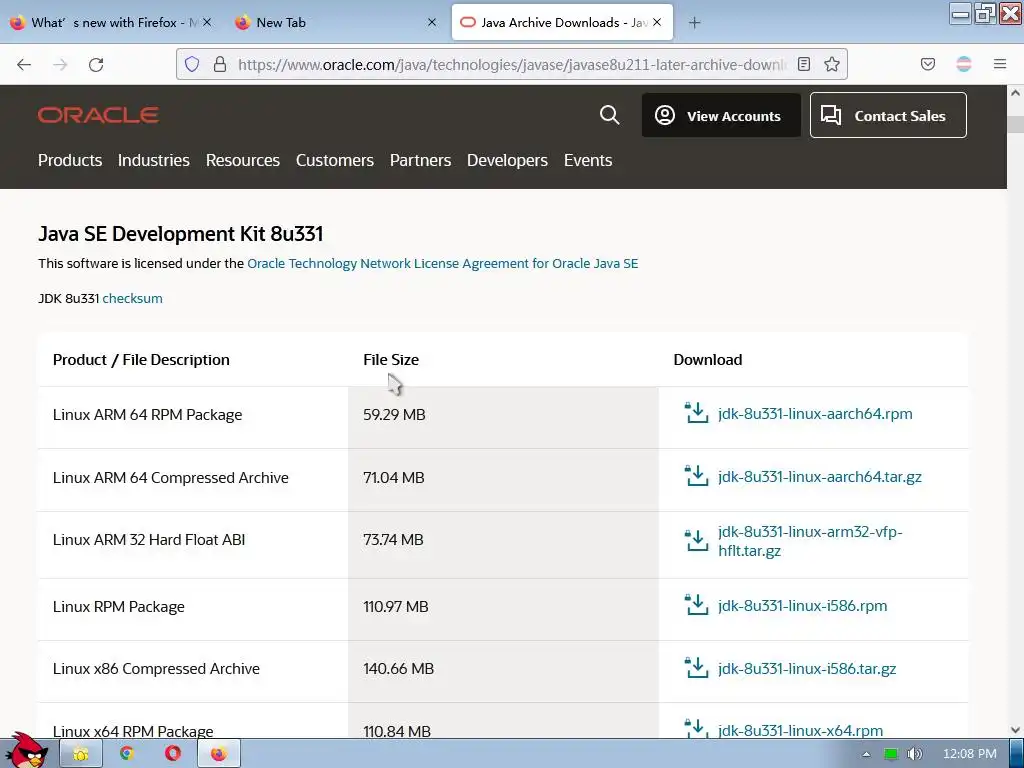Open the Resources menu

coord(243,160)
